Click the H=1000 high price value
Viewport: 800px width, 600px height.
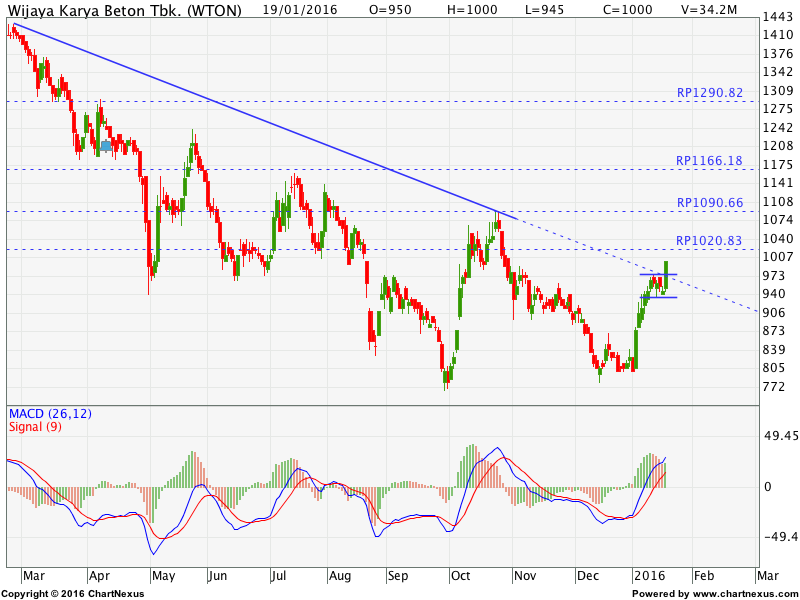tap(470, 9)
